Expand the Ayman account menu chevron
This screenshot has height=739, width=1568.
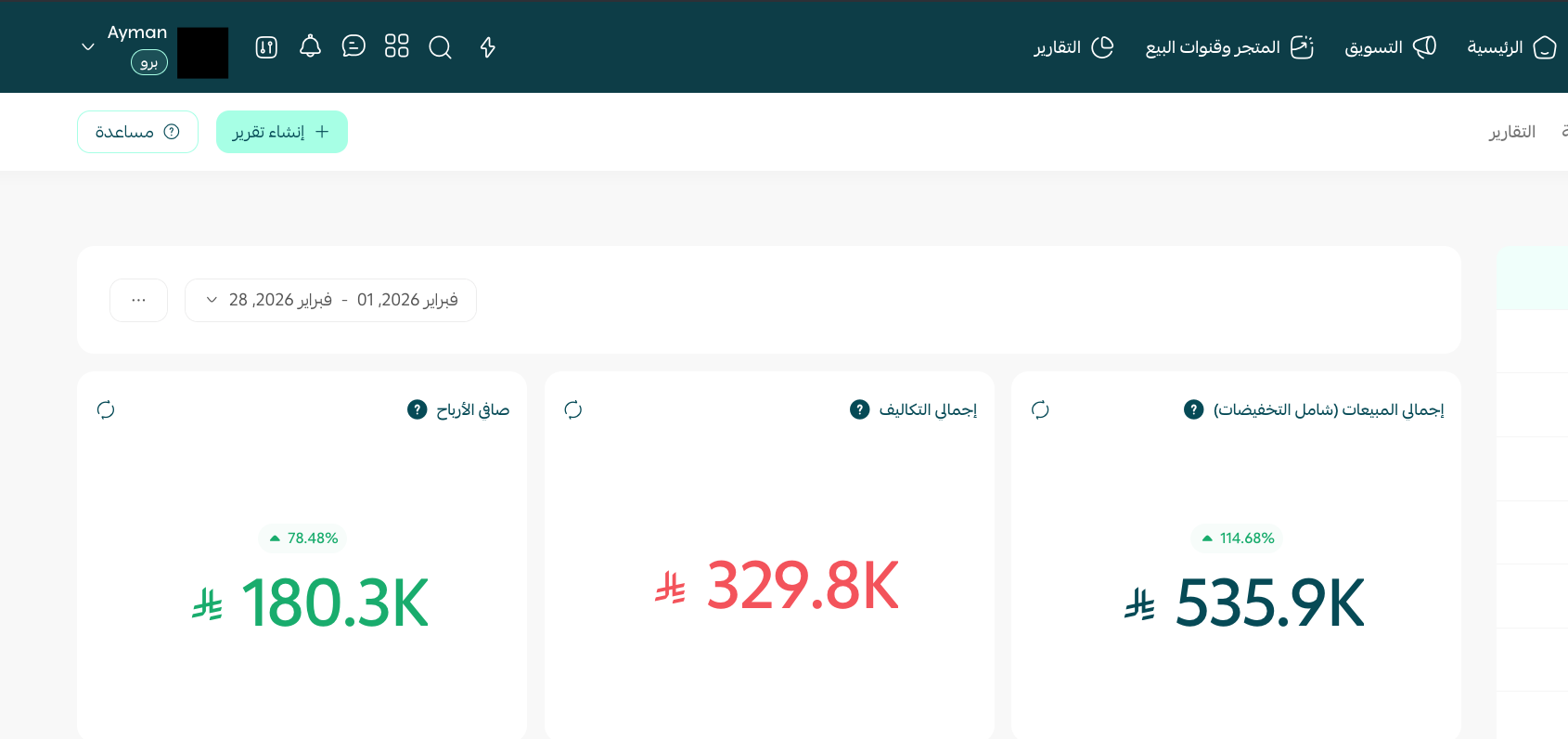88,46
